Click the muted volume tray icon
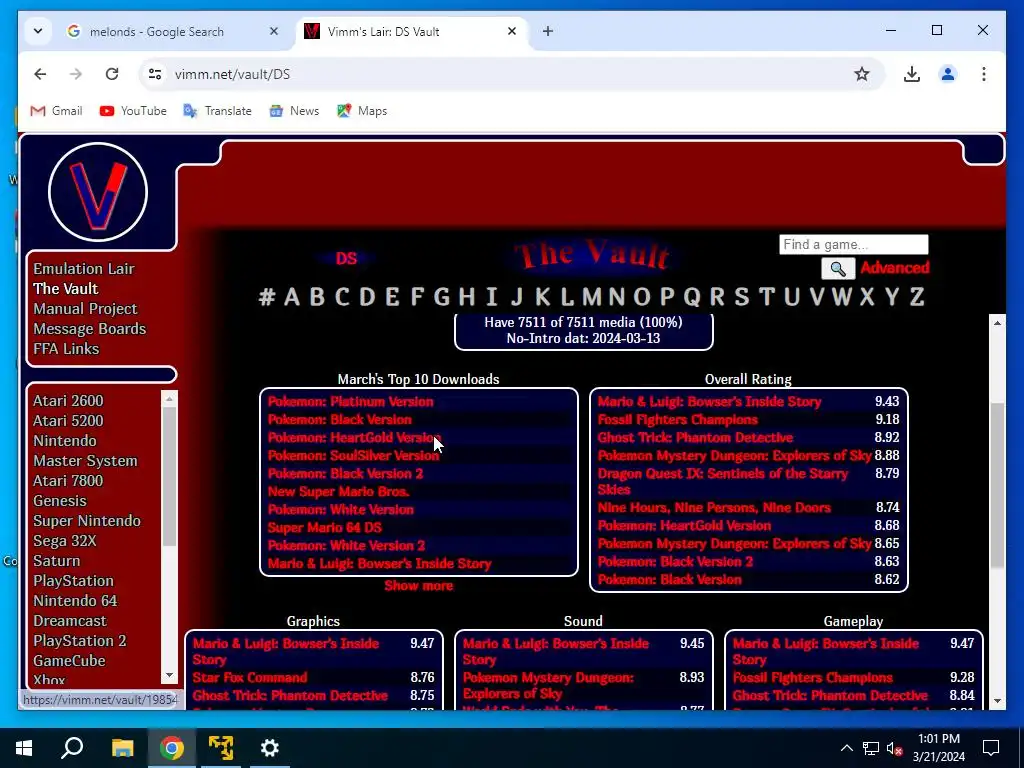 point(894,748)
